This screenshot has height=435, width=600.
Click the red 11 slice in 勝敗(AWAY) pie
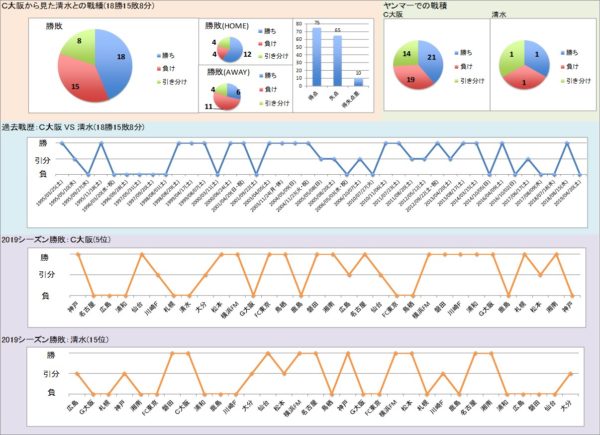click(221, 101)
